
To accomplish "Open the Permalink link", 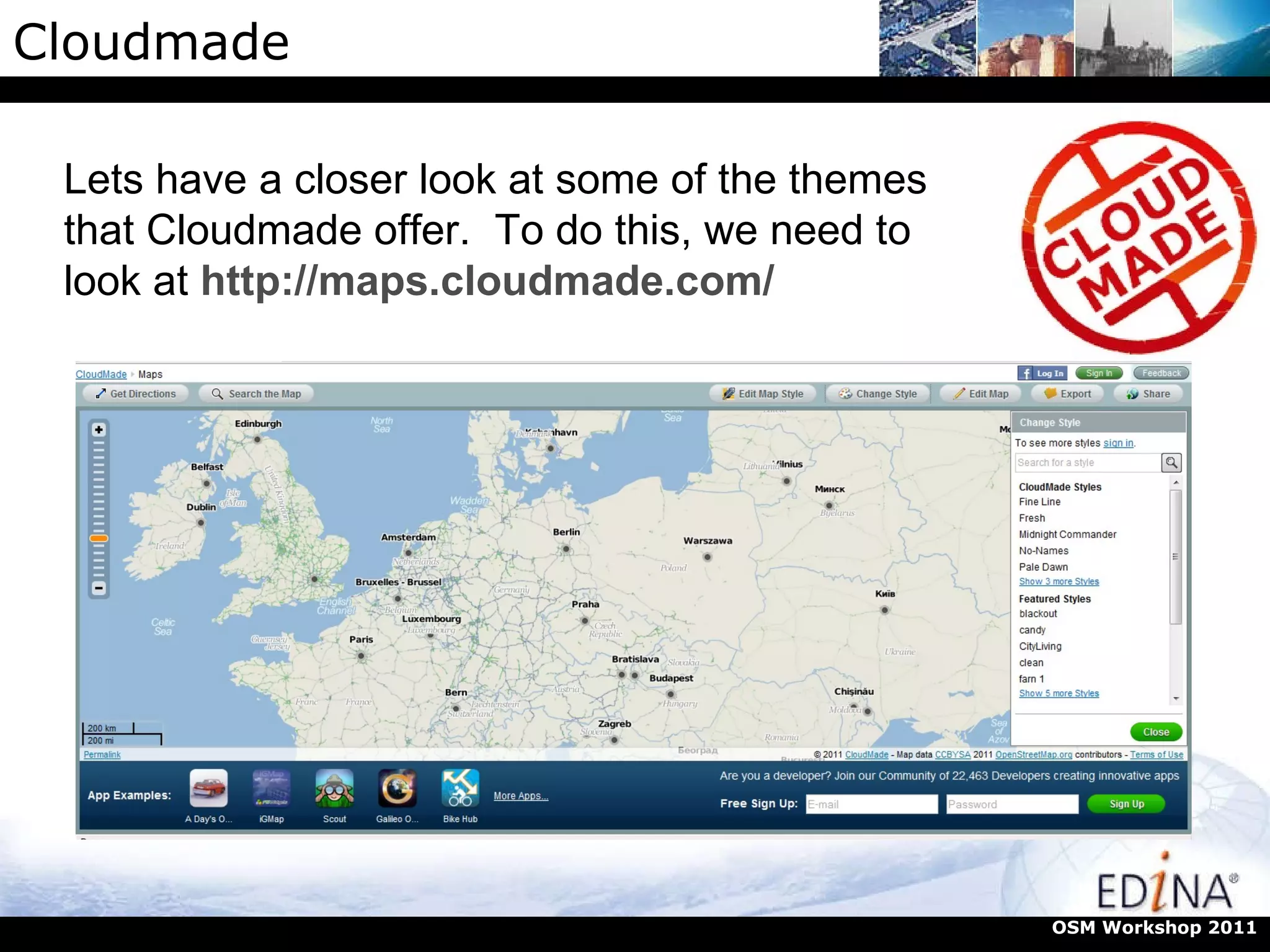I will tap(102, 755).
